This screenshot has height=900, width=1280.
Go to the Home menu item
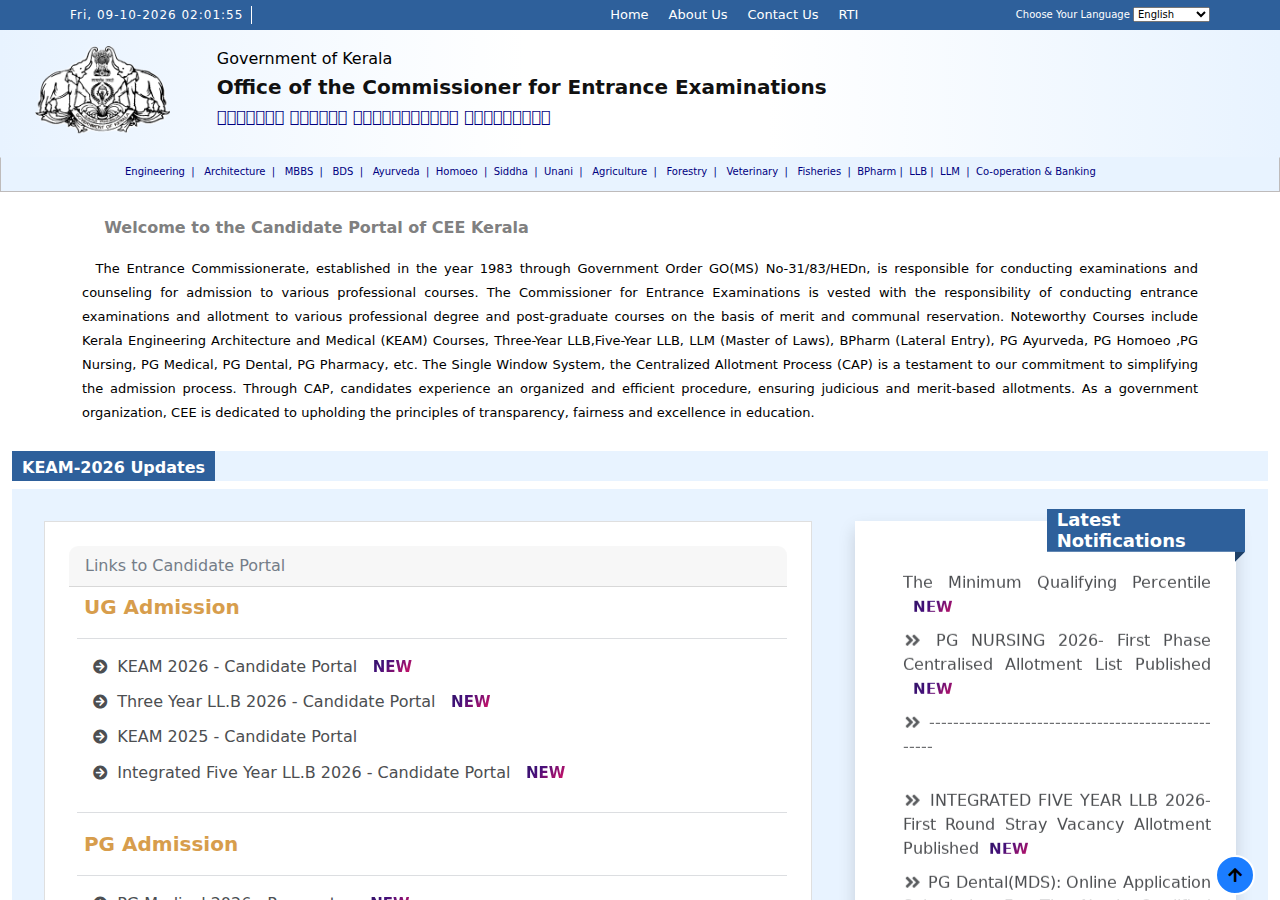click(x=629, y=15)
